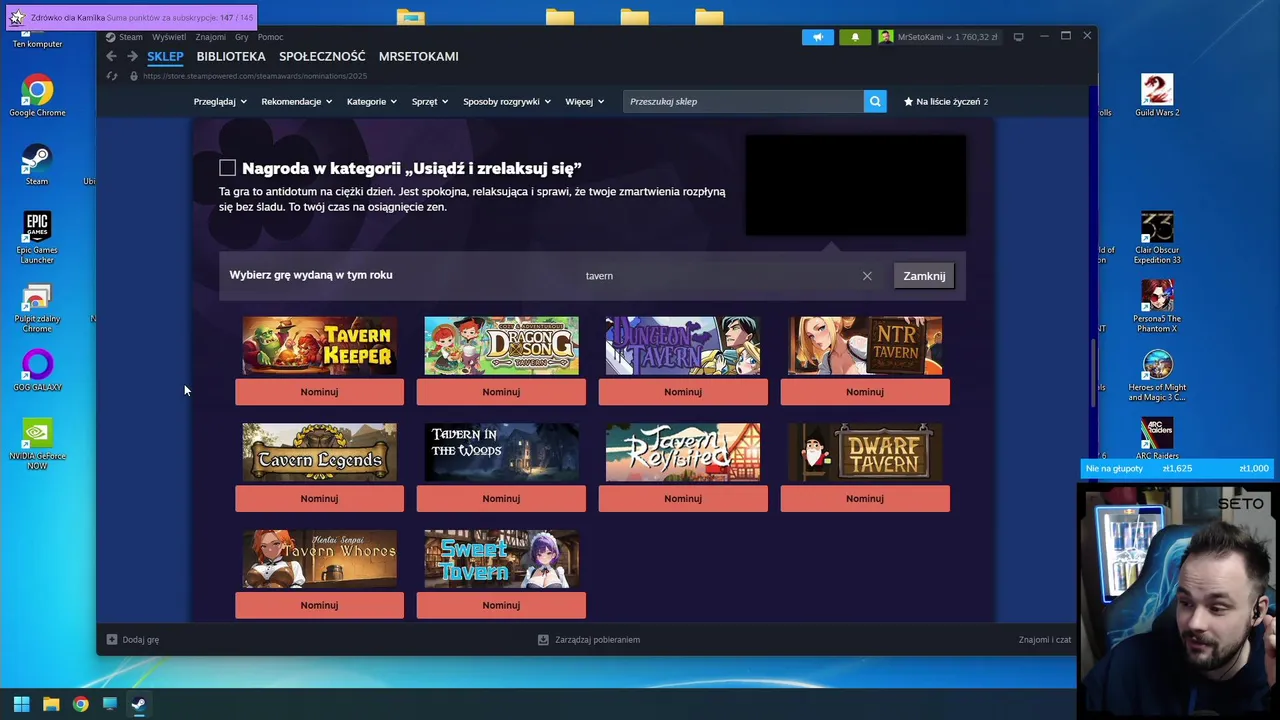Expand the Więcej dropdown
The height and width of the screenshot is (720, 1280).
tap(584, 101)
